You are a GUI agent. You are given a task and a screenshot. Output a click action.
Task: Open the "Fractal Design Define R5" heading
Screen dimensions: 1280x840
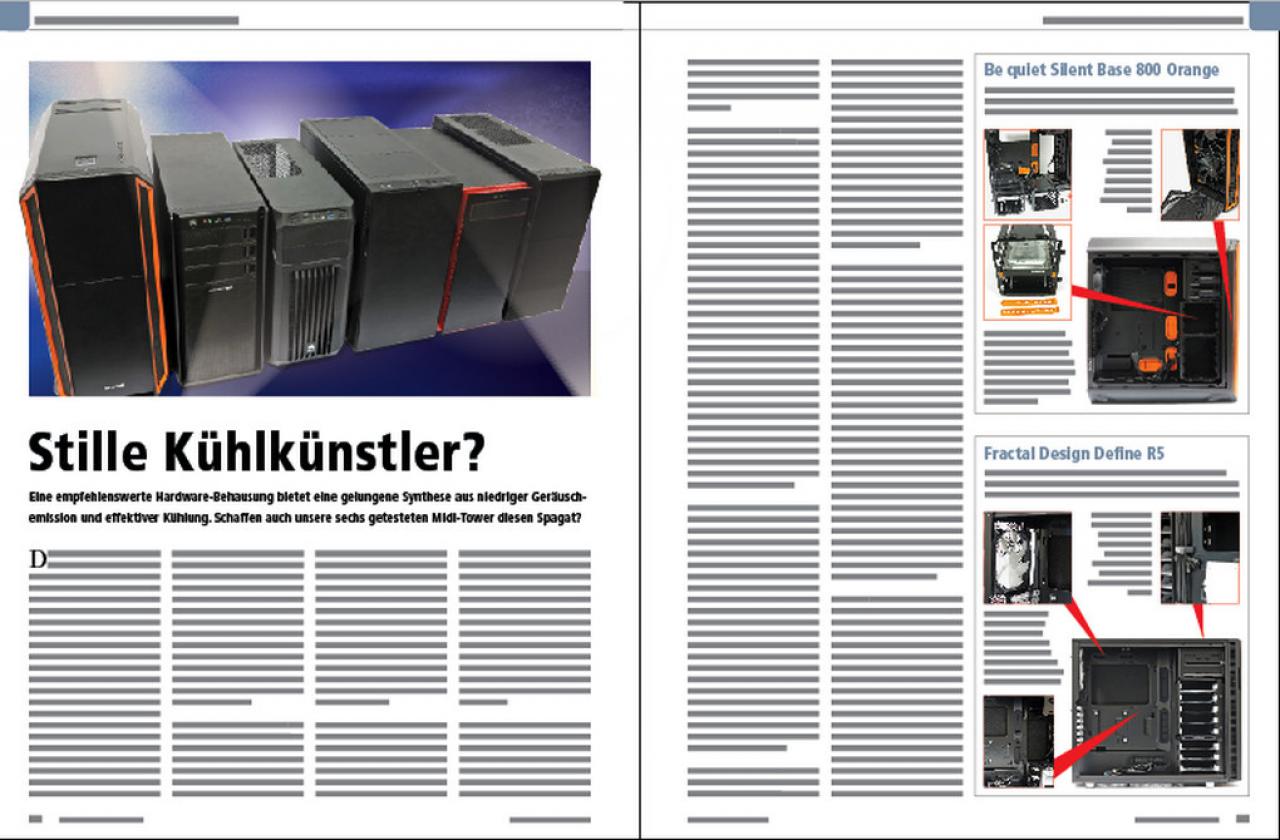tap(1074, 454)
